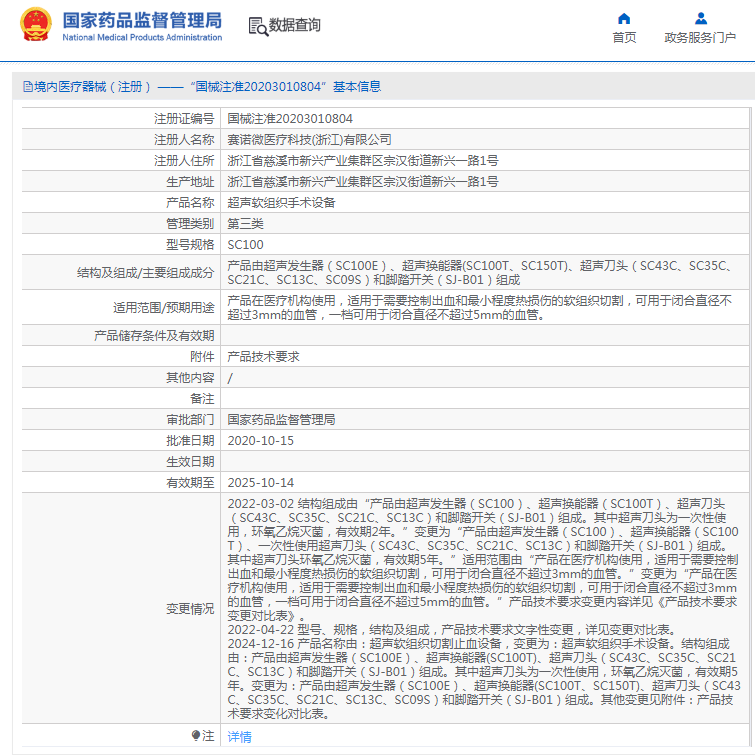Click the 注册人住所 address value
Image resolution: width=755 pixels, height=755 pixels.
pyautogui.click(x=363, y=160)
